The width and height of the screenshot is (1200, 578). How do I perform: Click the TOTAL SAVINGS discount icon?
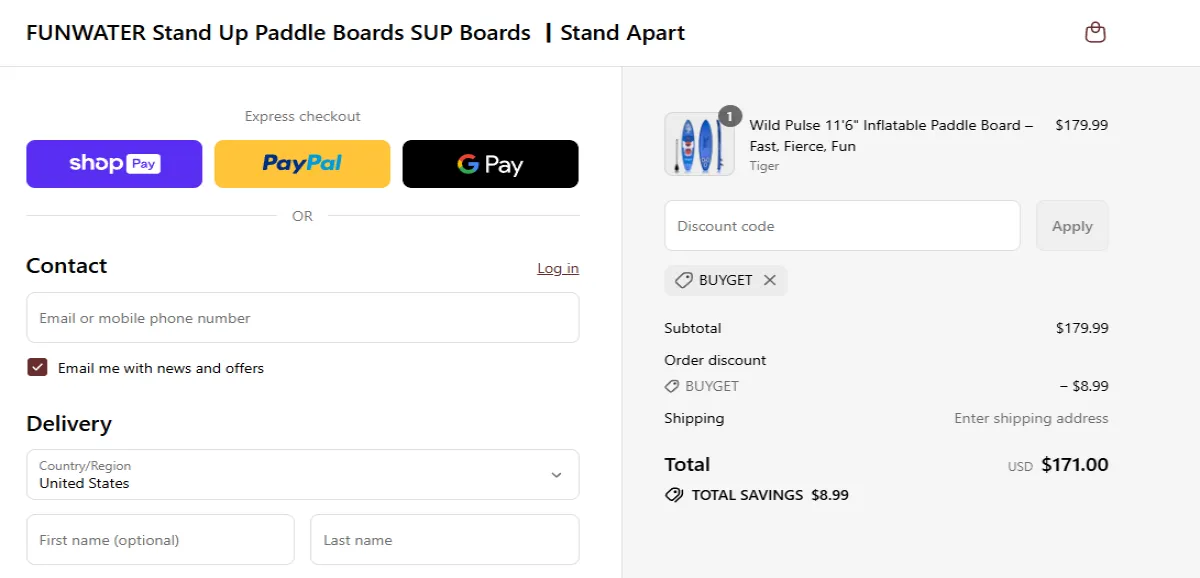(x=673, y=494)
